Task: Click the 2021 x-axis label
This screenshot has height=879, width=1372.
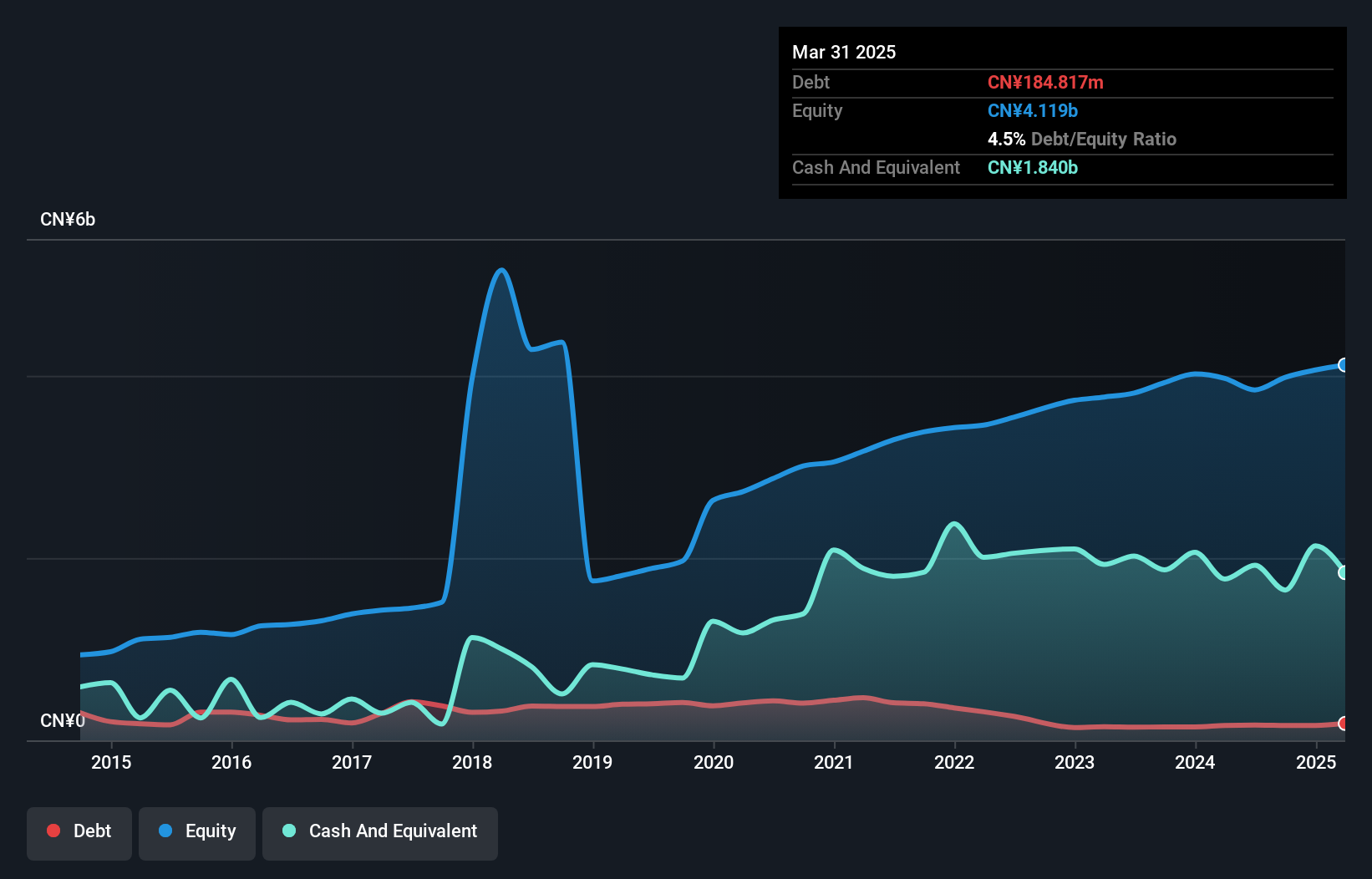Action: (834, 762)
